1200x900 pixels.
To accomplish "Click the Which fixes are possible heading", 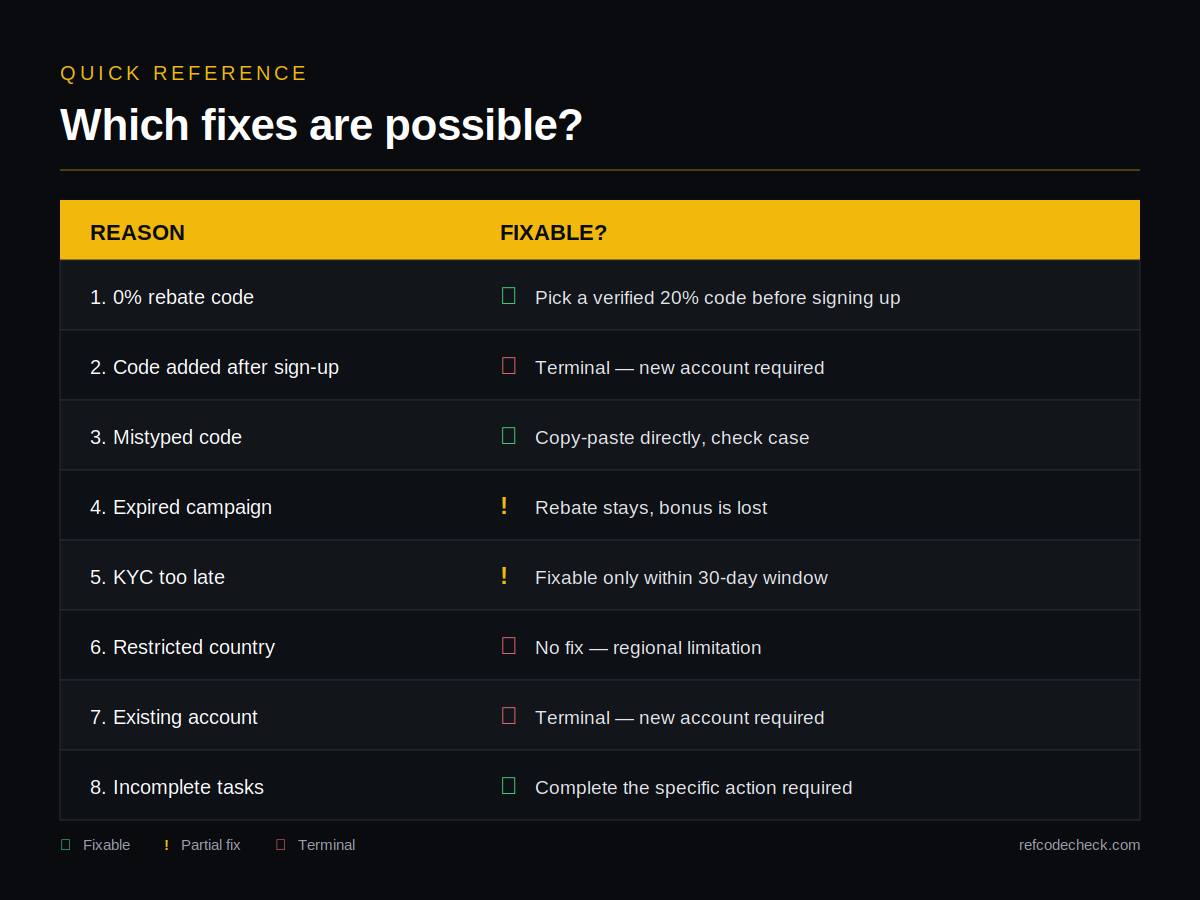I will coord(321,125).
